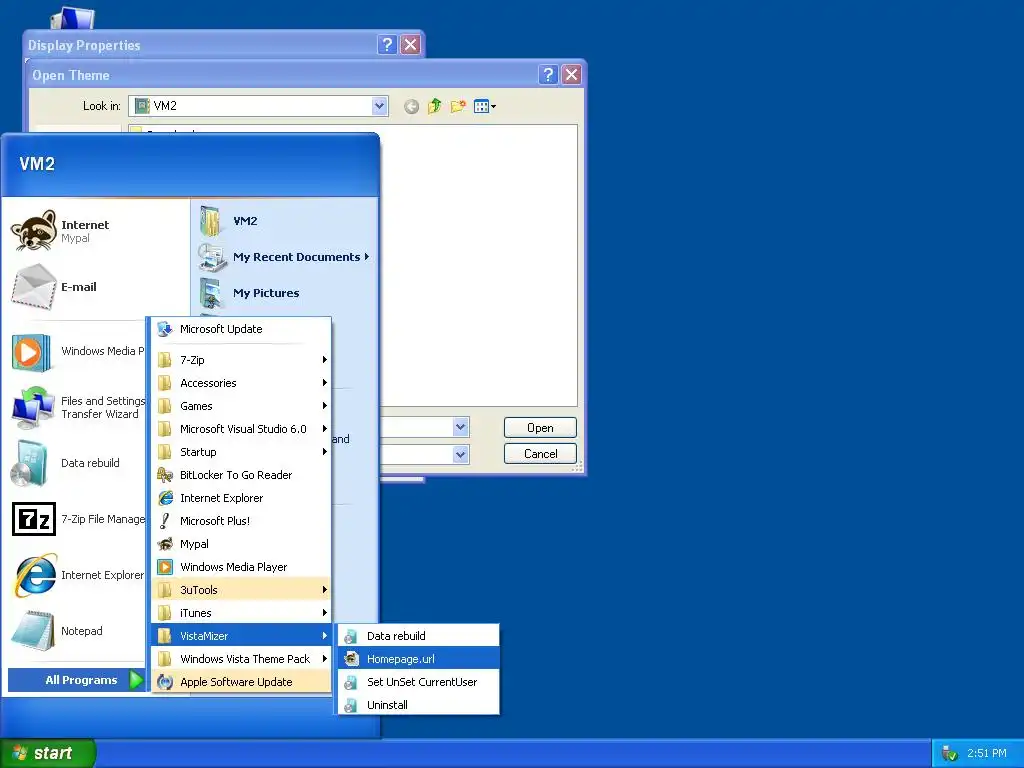This screenshot has width=1024, height=768.
Task: Click the VM2 user name header
Action: click(37, 164)
